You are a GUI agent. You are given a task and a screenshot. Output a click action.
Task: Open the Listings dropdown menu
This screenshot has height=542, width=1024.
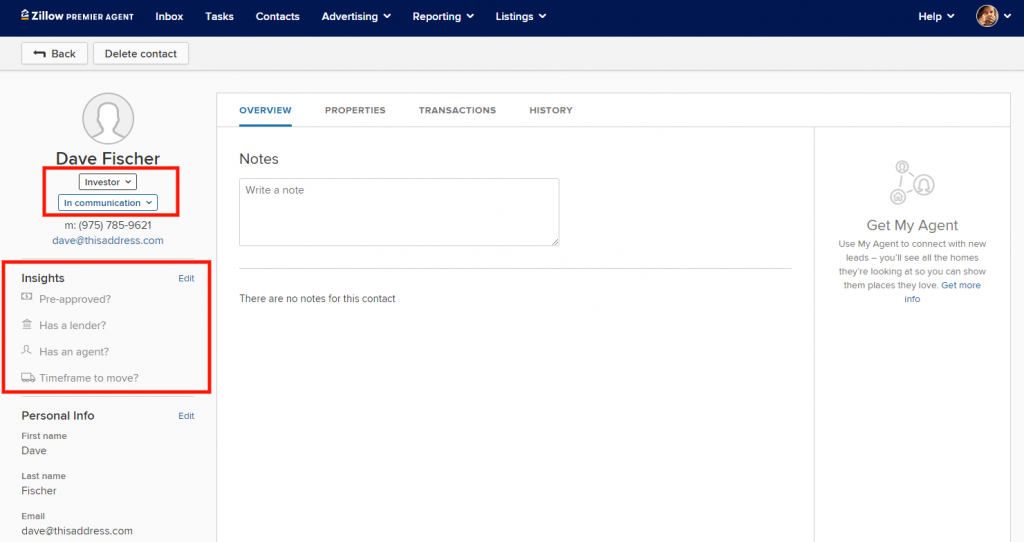click(x=520, y=16)
